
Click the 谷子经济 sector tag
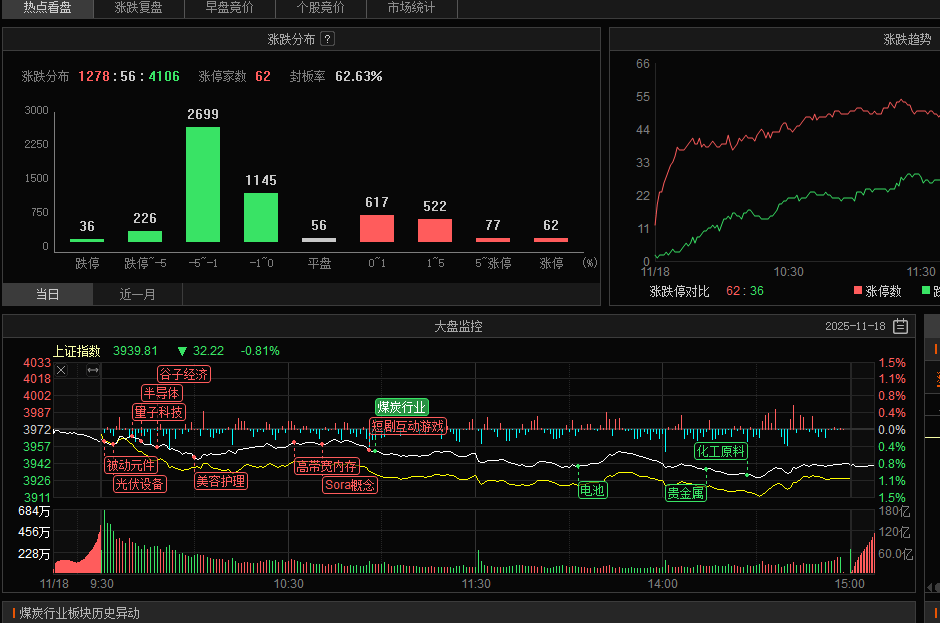(x=184, y=374)
